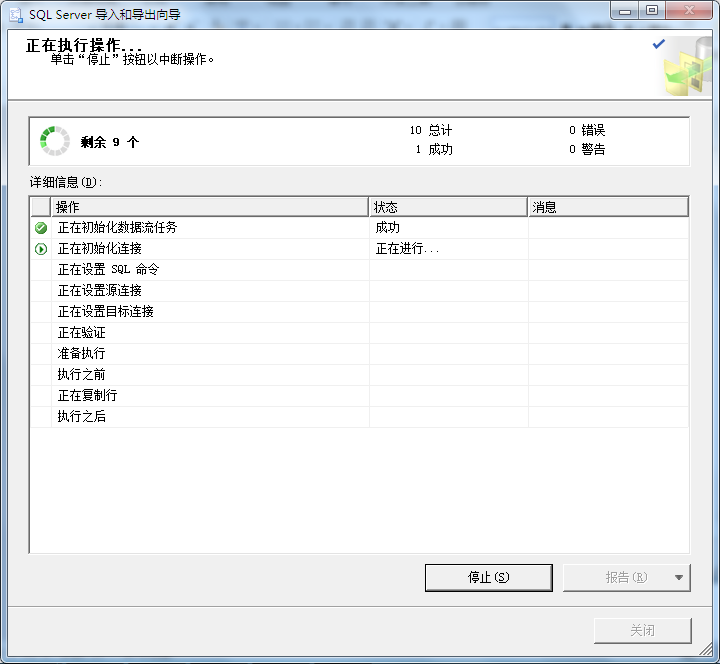Click the 停止(S) stop button

point(489,577)
